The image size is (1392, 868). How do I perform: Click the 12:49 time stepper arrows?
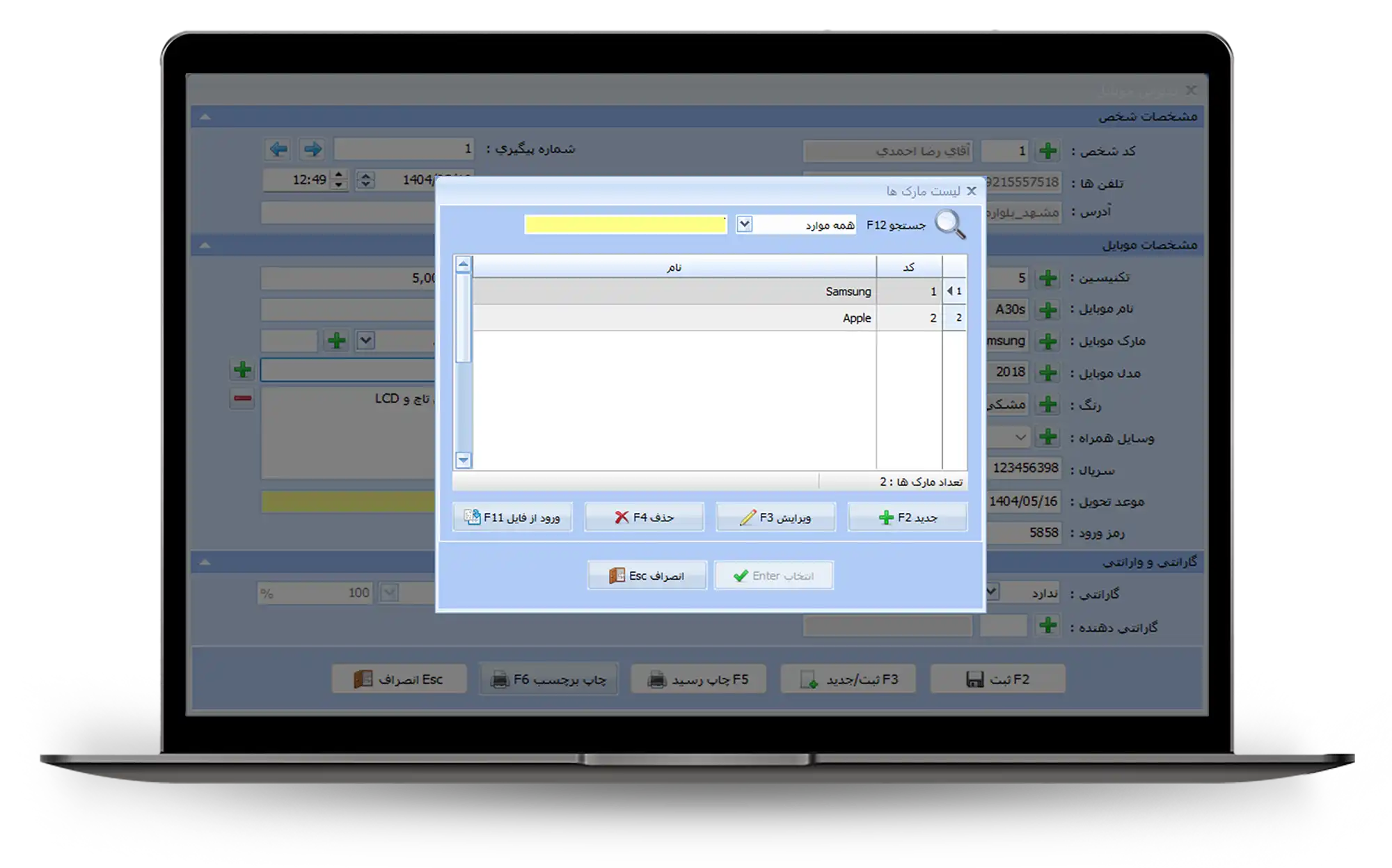[x=338, y=180]
